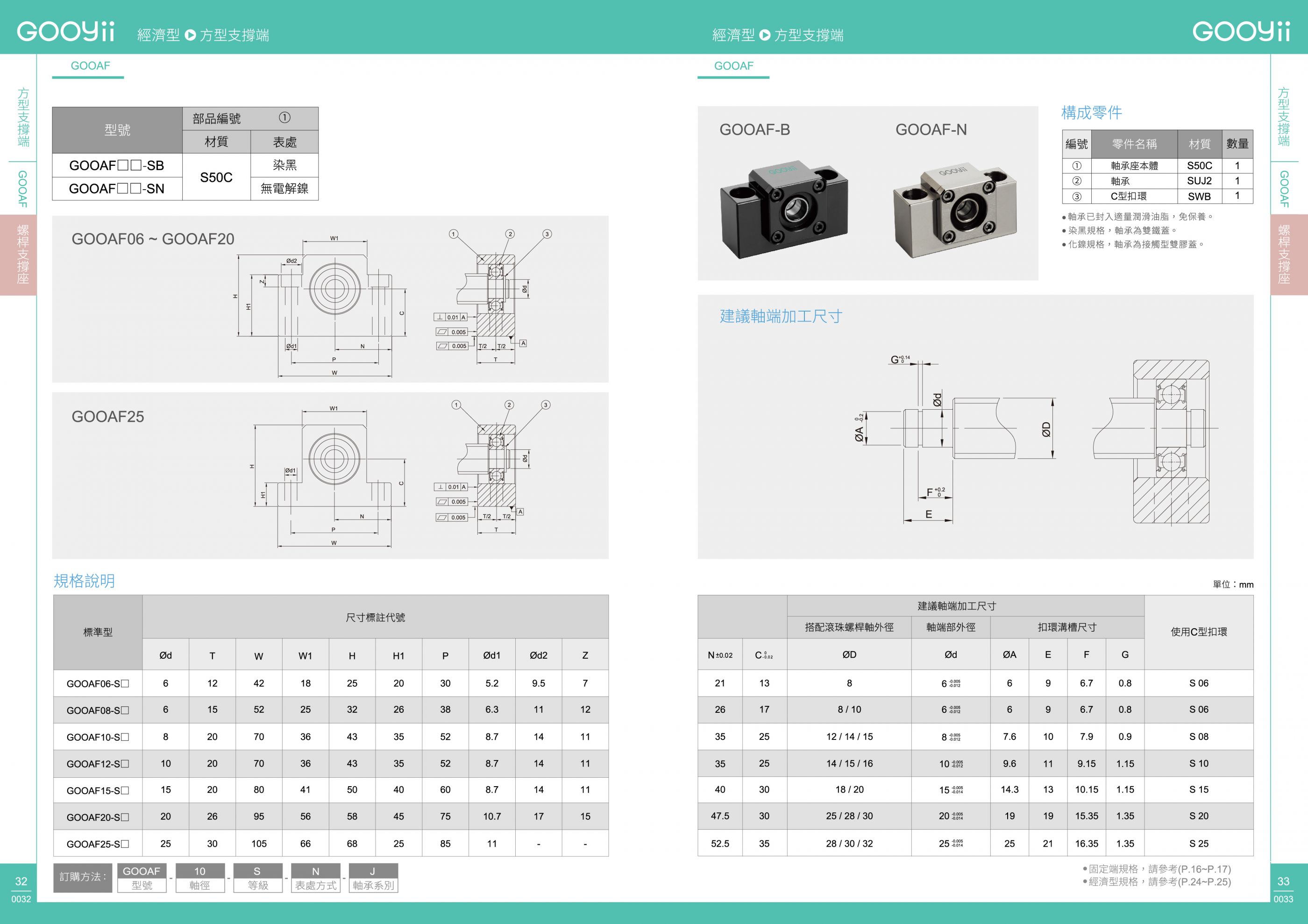Screen dimensions: 1308x924
Task: Click the blue 建議軸端加工尺寸 heading above the drawing
Action: (x=781, y=316)
